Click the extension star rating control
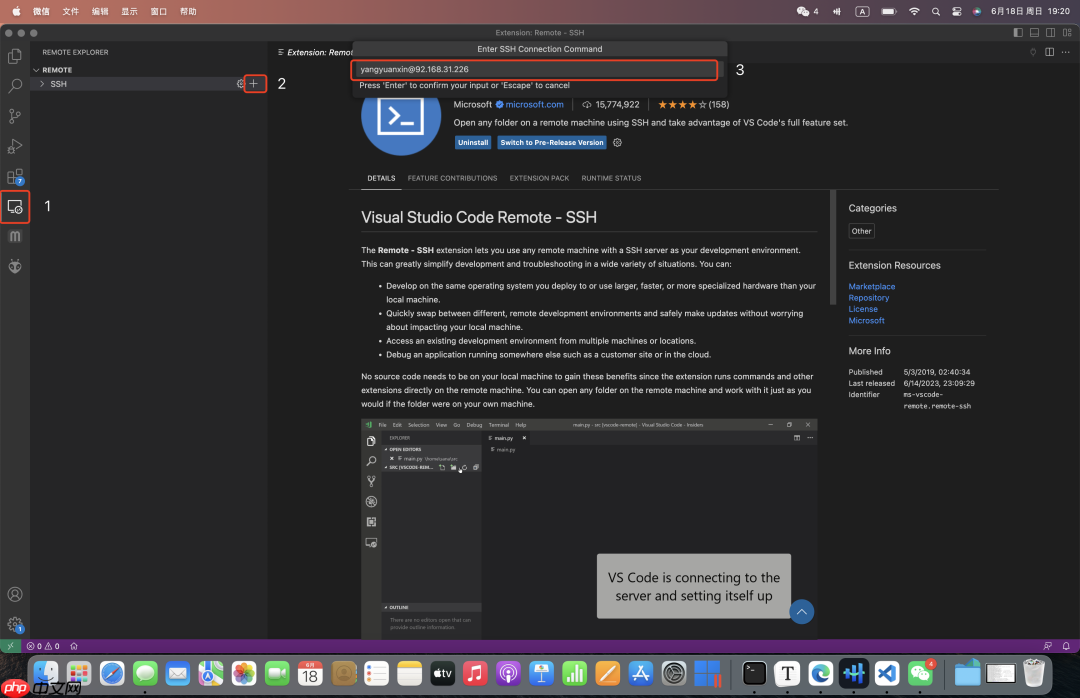Image resolution: width=1080 pixels, height=698 pixels. click(x=685, y=104)
